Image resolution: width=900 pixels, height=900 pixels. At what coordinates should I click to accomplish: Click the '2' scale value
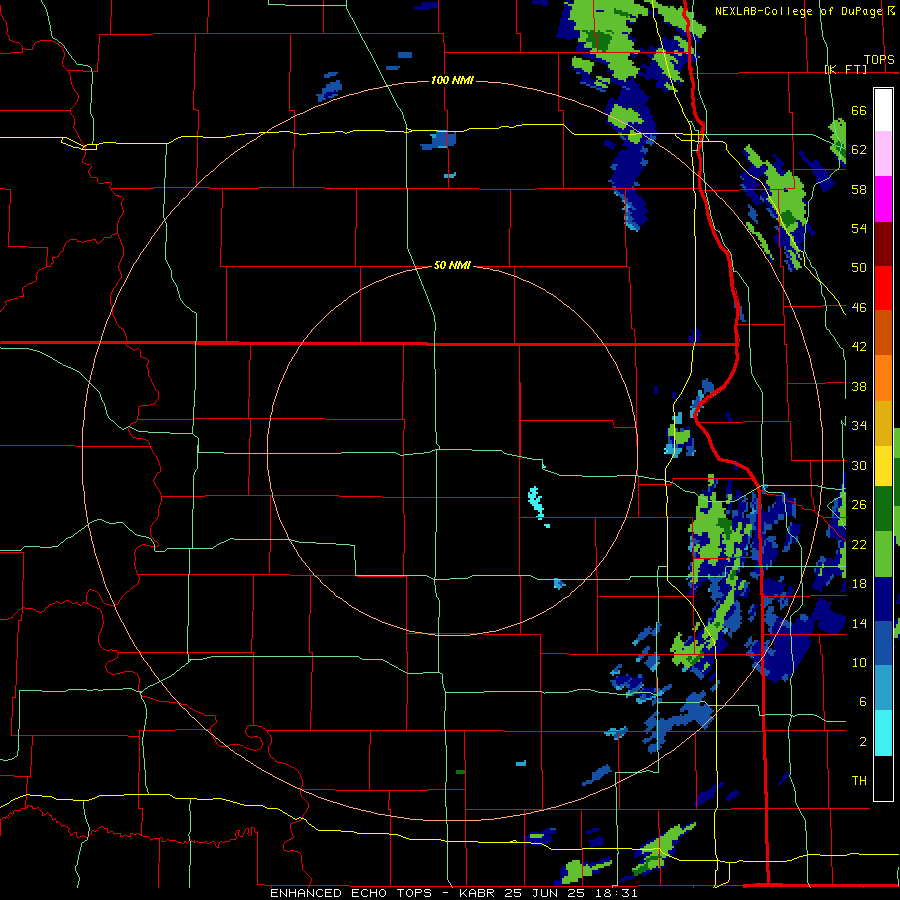(863, 742)
